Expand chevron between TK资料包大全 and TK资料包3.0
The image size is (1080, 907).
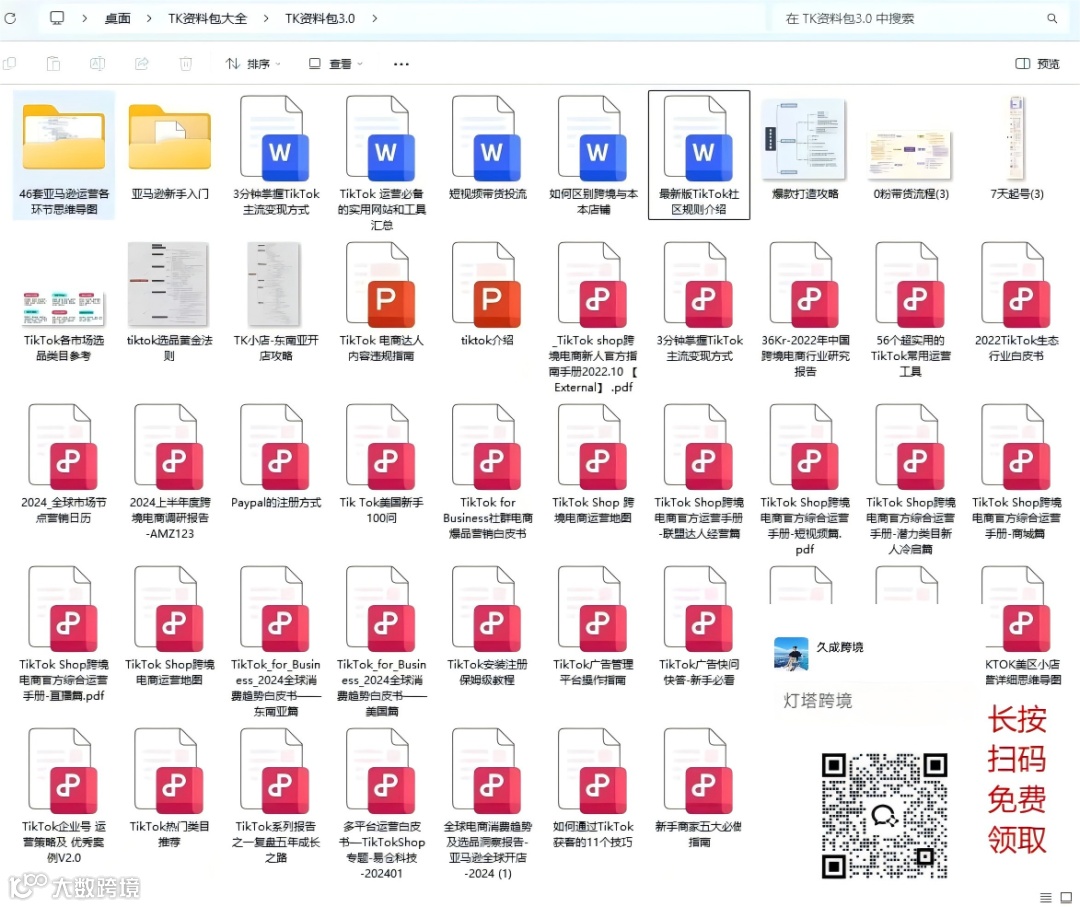pyautogui.click(x=266, y=19)
